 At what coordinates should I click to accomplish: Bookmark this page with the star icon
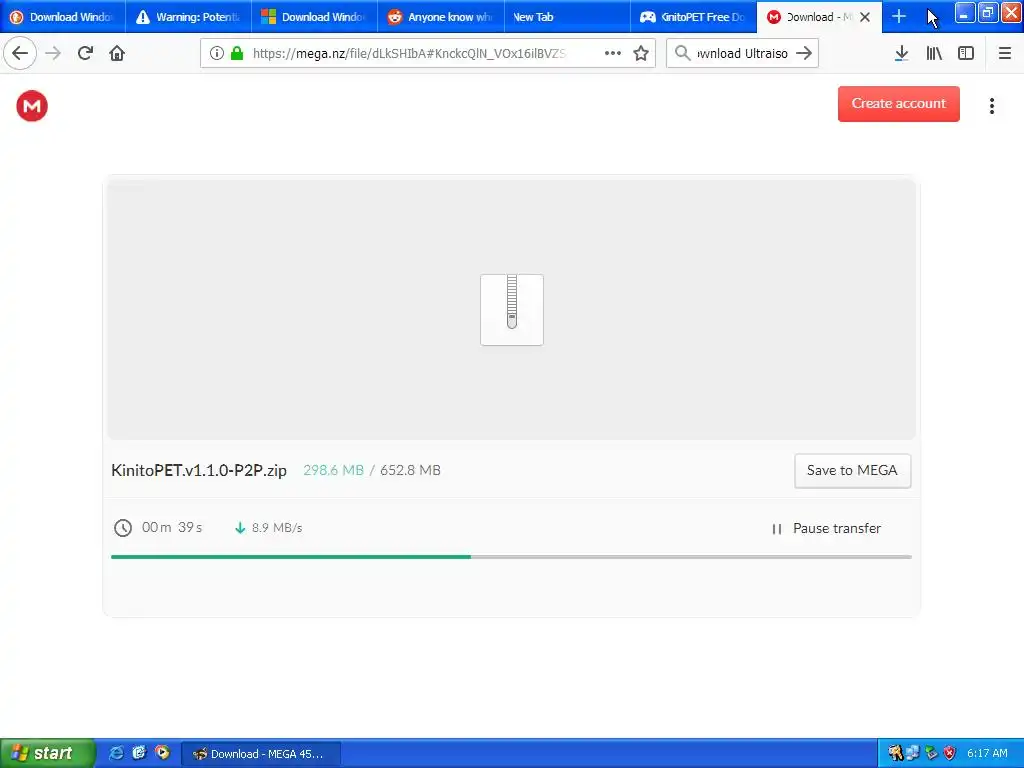click(641, 53)
